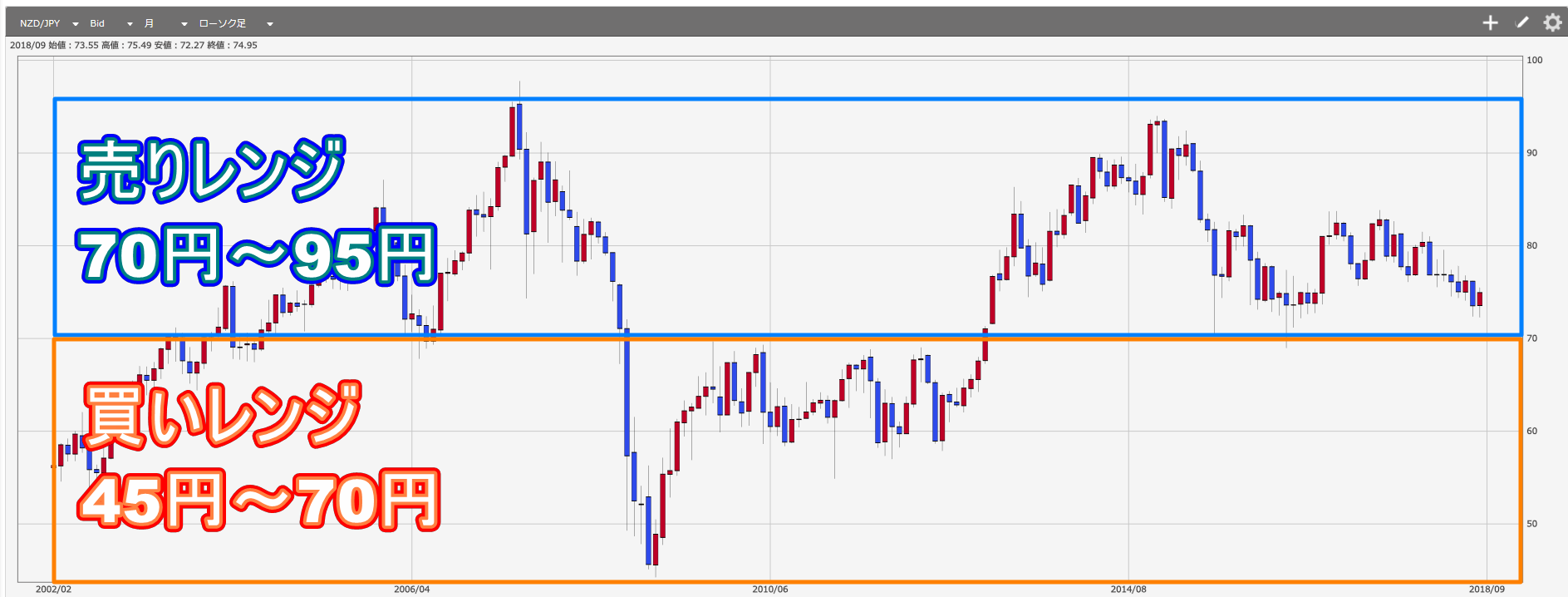Viewport: 1568px width, 597px height.
Task: Click the plus add-indicator icon
Action: [x=1490, y=23]
